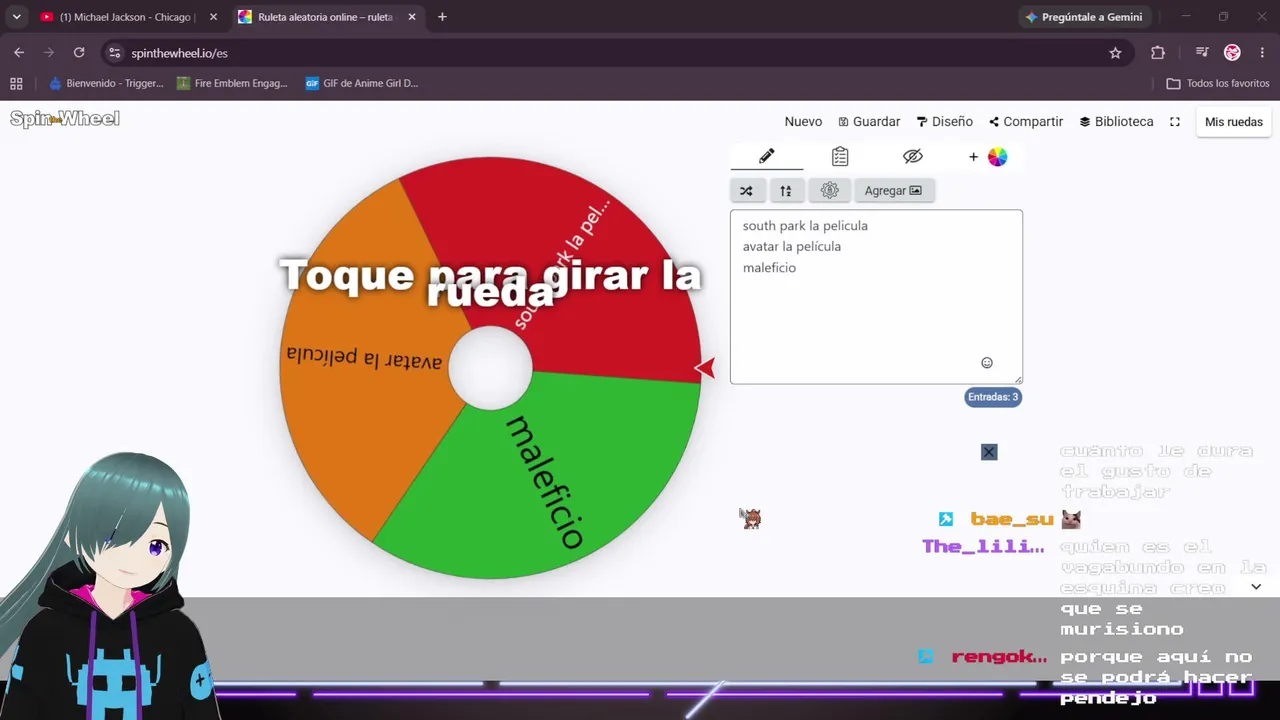Open a new browser tab
The height and width of the screenshot is (720, 1280).
coord(442,17)
